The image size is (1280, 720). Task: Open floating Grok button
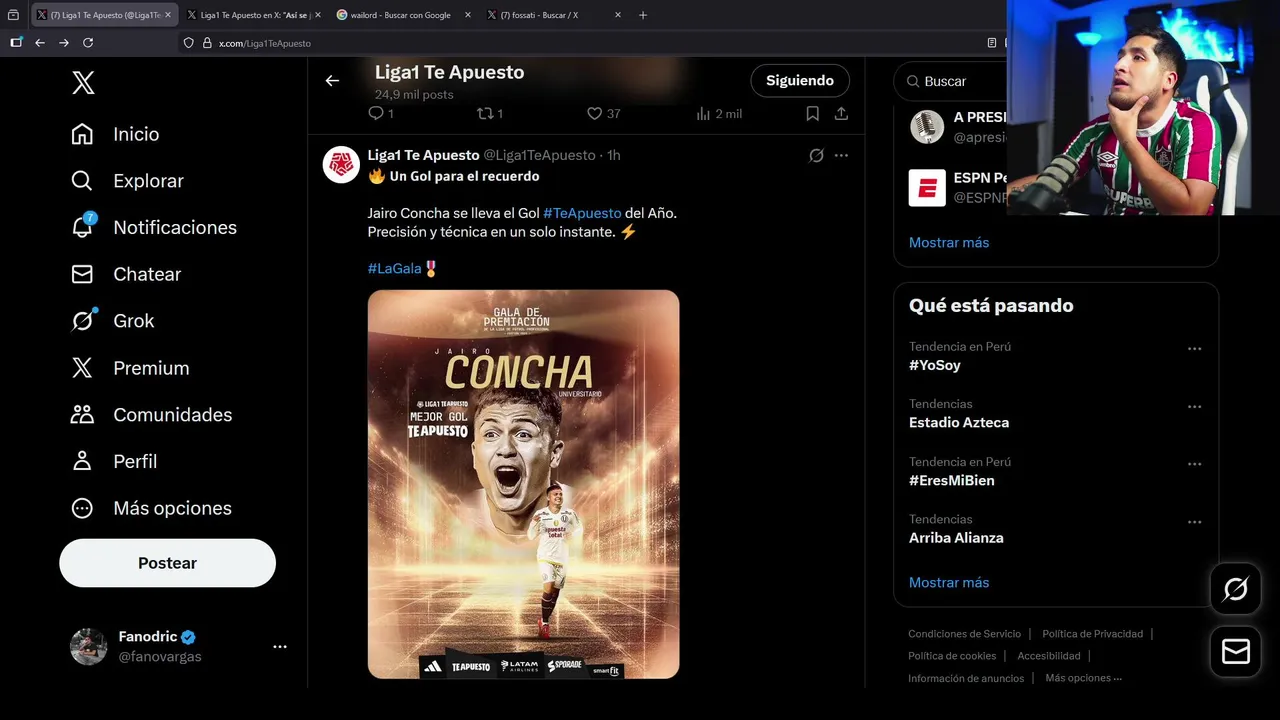pyautogui.click(x=1235, y=590)
